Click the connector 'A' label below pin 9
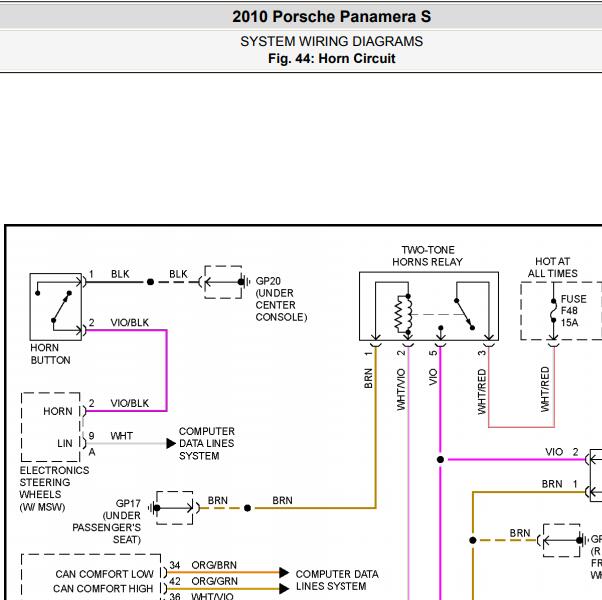Image resolution: width=602 pixels, height=600 pixels. (x=92, y=452)
